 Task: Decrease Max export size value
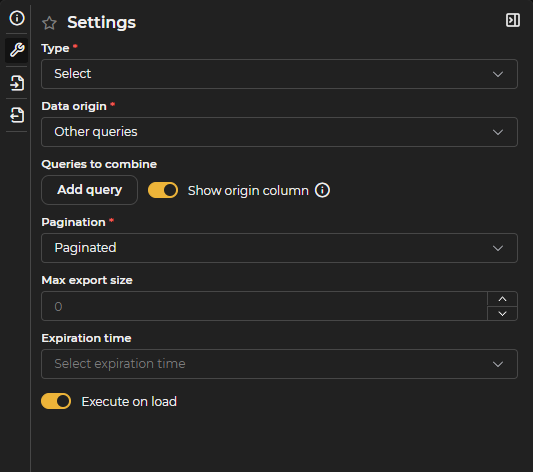(502, 314)
